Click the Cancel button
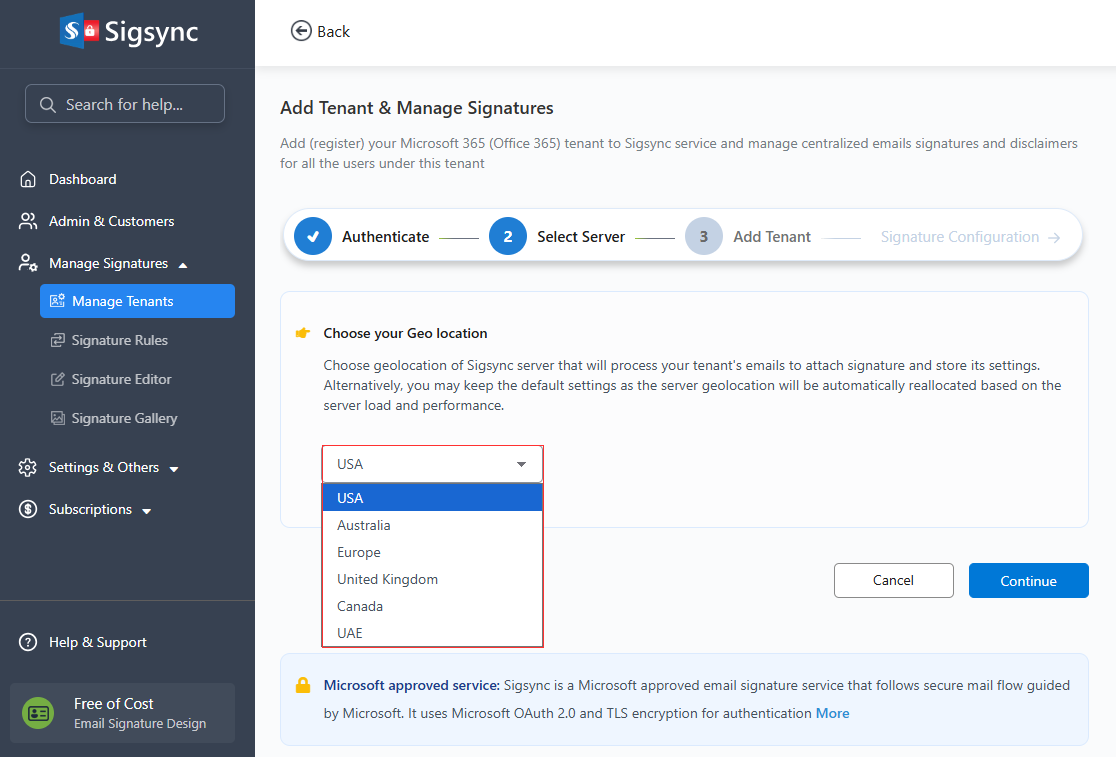This screenshot has height=757, width=1116. point(894,581)
